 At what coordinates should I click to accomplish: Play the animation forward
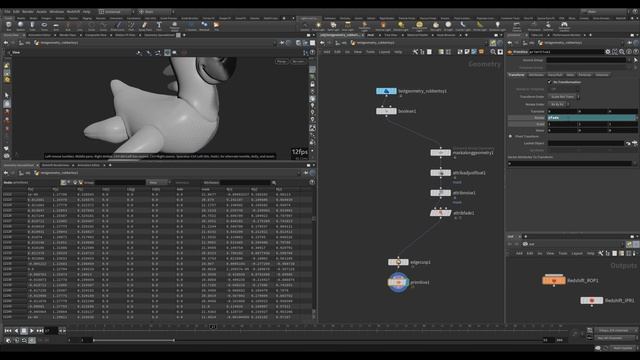click(x=31, y=331)
